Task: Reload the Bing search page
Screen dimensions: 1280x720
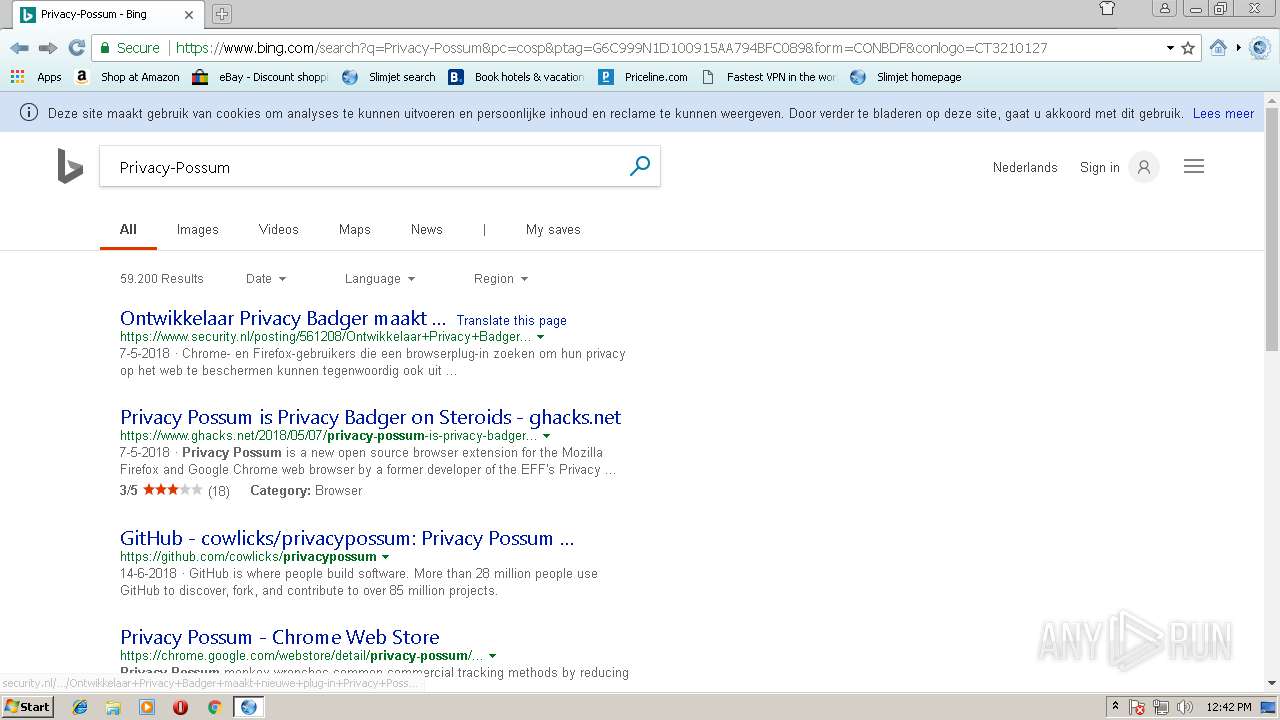Action: coord(76,48)
